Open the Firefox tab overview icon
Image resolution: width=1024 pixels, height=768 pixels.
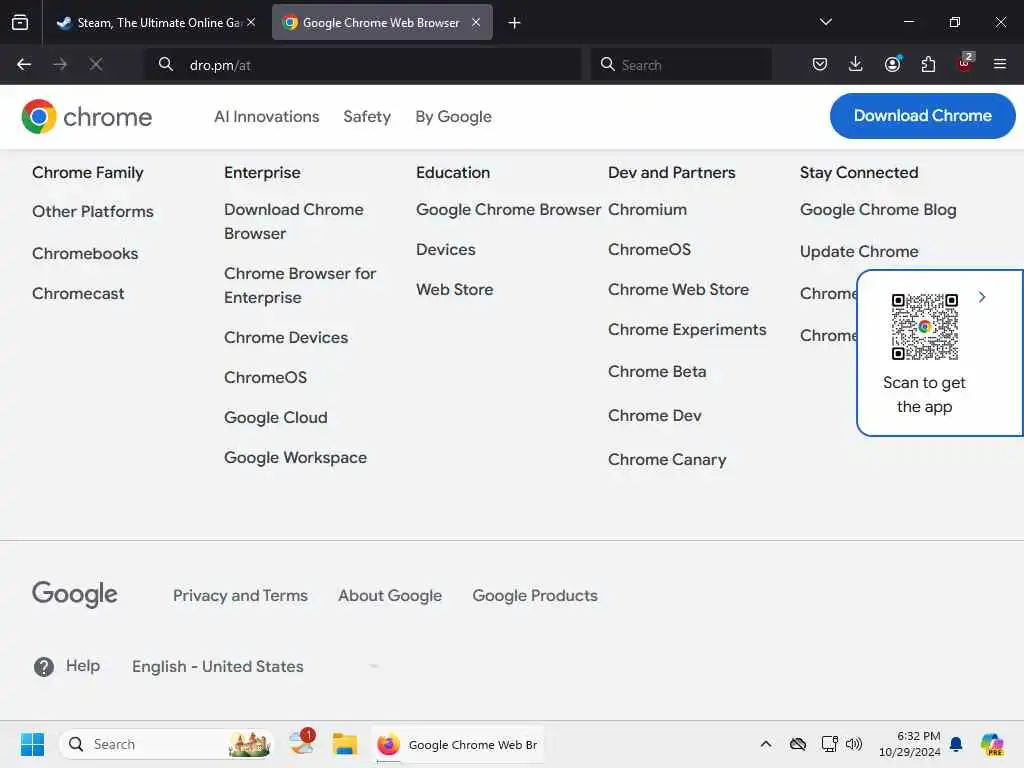pyautogui.click(x=20, y=22)
